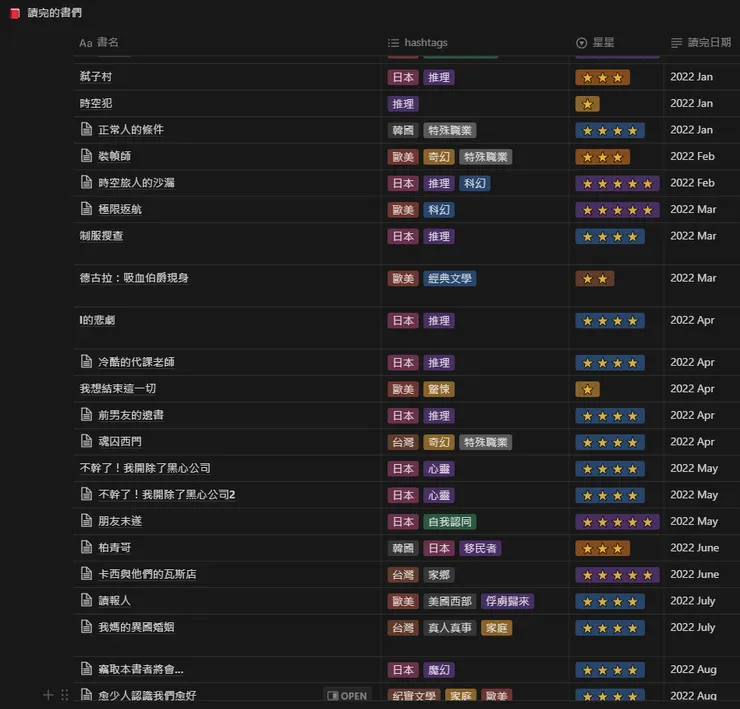Open the page icon for 朋友未遂

[86, 520]
